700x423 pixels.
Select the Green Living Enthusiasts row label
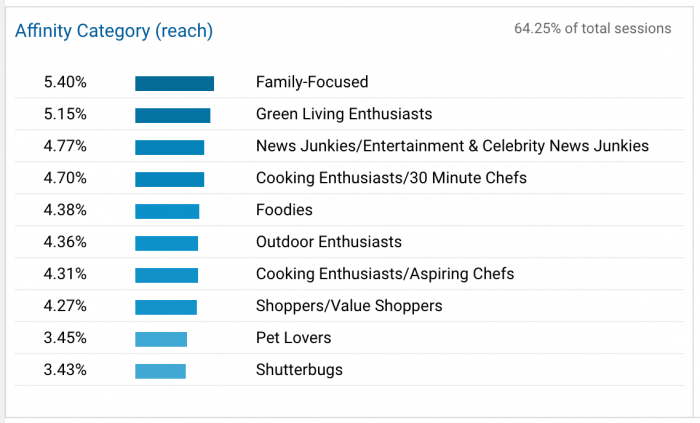[x=344, y=114]
